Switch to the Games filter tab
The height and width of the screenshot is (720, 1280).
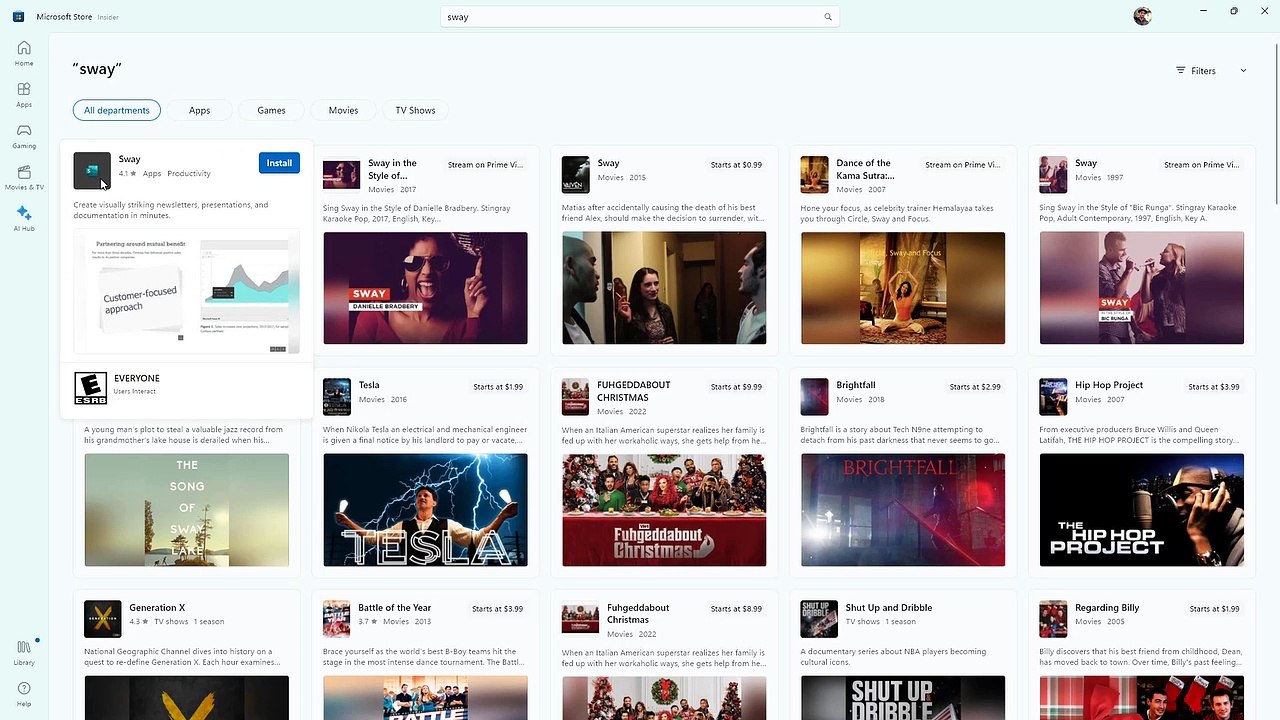point(271,110)
